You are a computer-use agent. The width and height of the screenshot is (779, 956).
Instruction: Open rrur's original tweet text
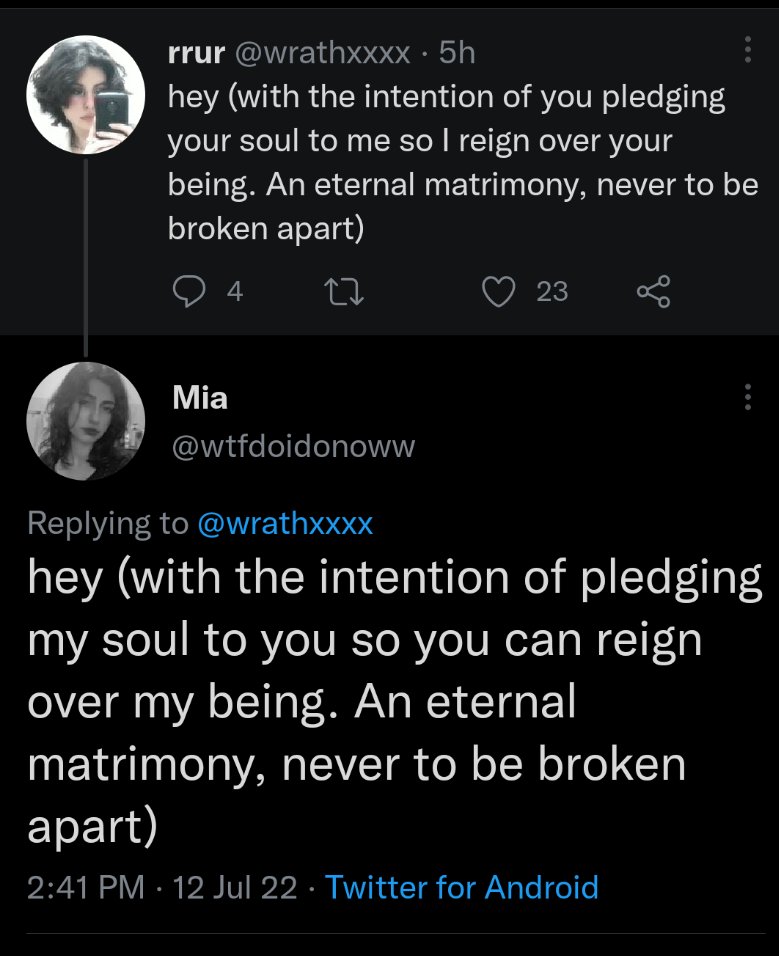[463, 163]
